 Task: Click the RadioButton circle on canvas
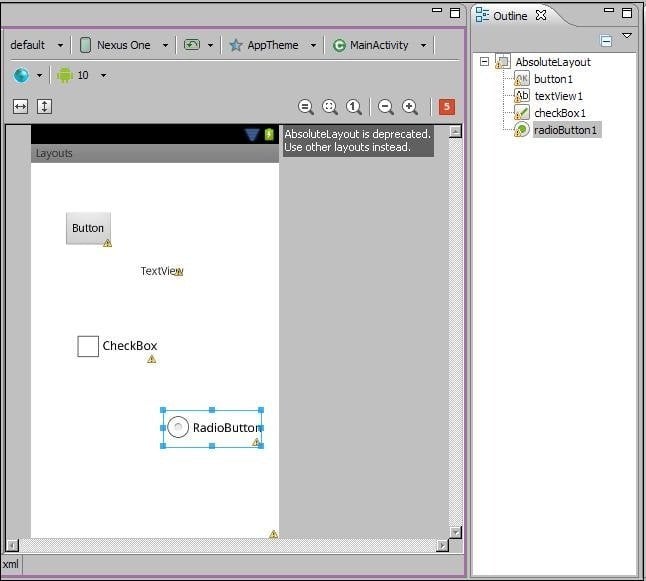178,427
